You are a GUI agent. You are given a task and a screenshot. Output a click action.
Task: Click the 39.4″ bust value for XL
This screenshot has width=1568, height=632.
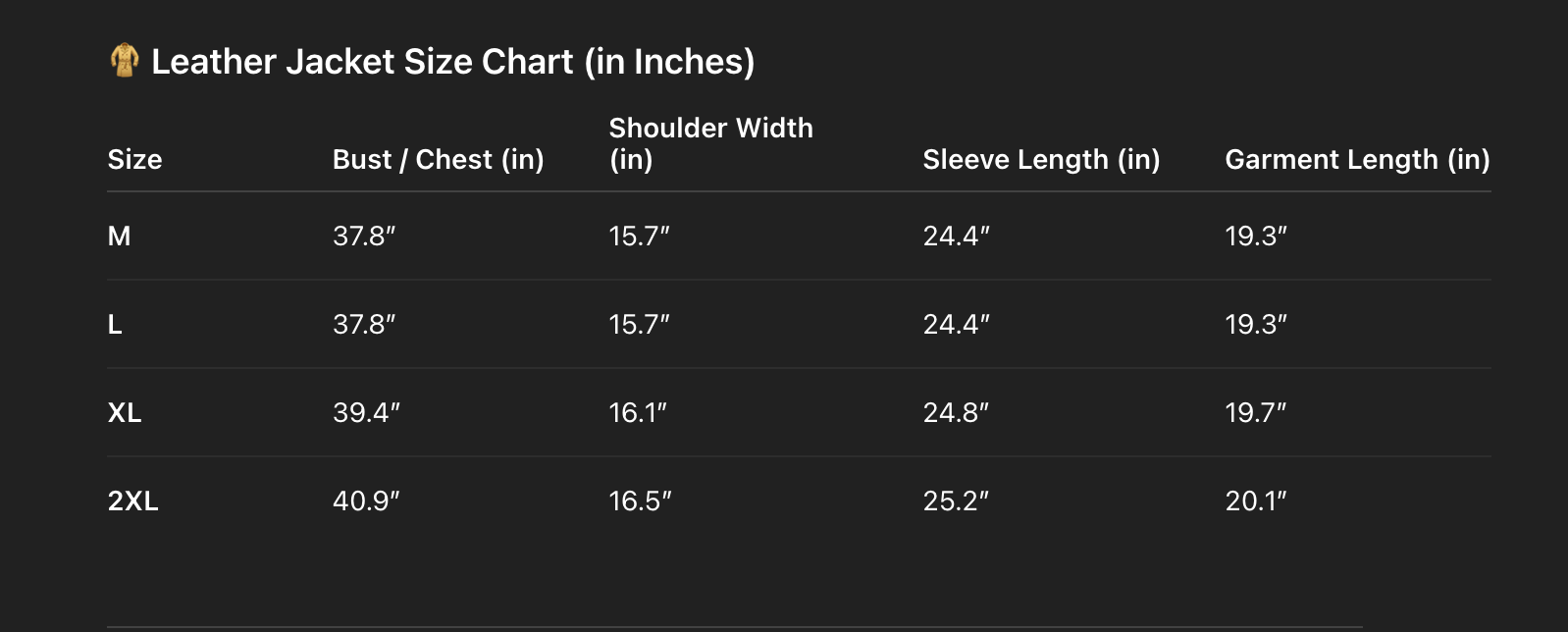point(366,413)
